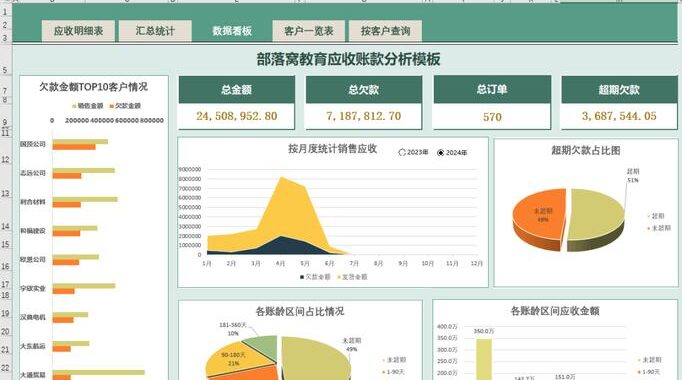682x380 pixels.
Task: Click the 未超期 legend in 超期欠款占比图
Action: (x=660, y=228)
